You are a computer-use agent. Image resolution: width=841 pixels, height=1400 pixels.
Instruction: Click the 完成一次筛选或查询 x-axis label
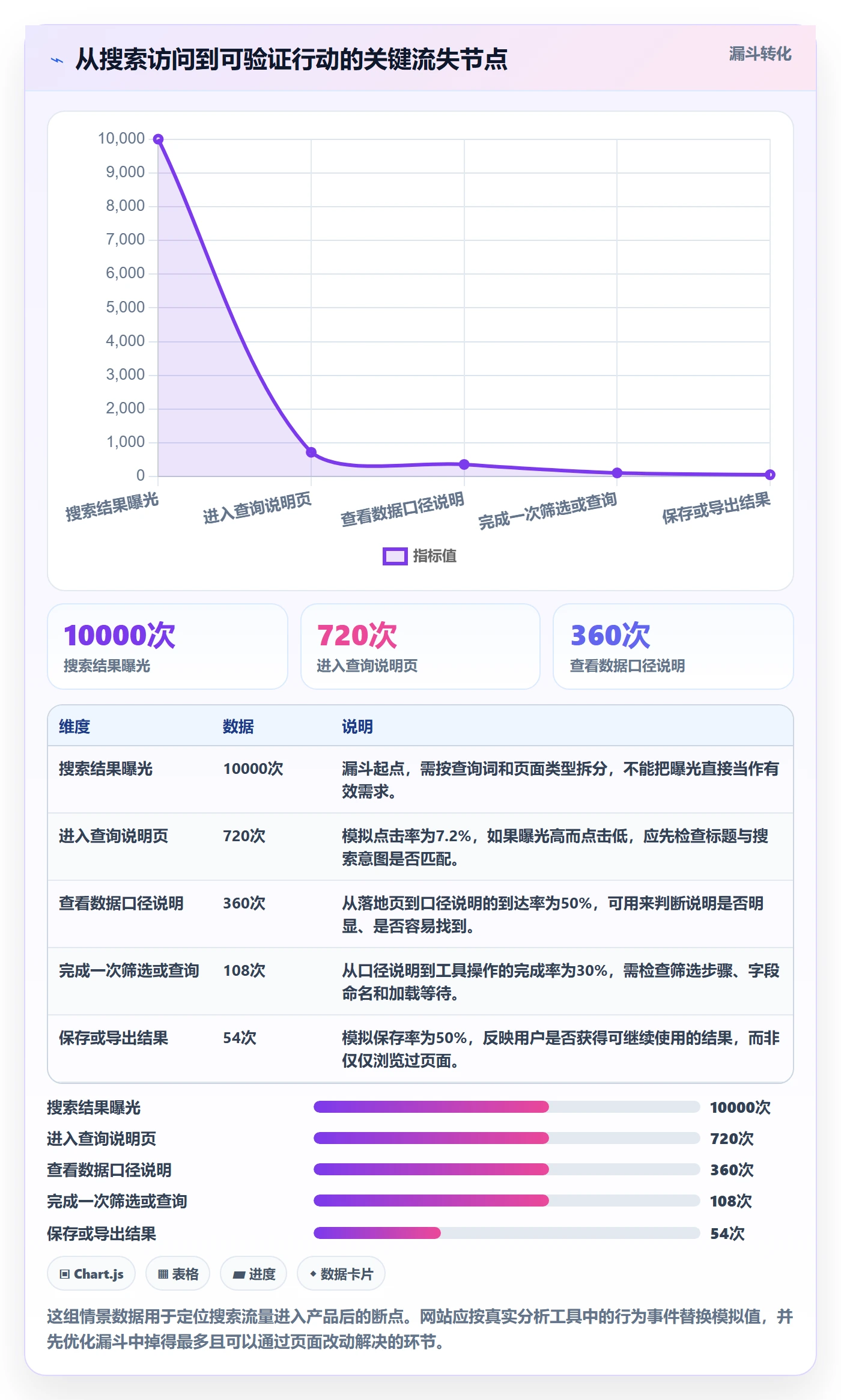[x=547, y=510]
